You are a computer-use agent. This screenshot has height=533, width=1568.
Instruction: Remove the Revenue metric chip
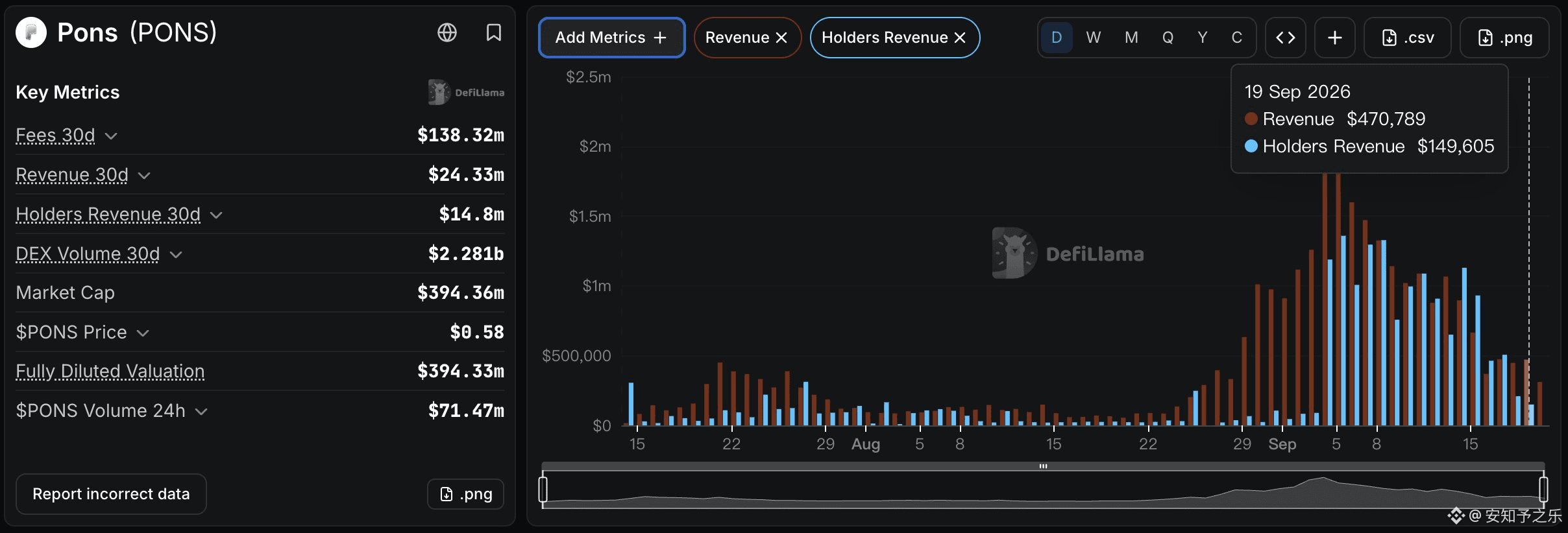pos(781,38)
